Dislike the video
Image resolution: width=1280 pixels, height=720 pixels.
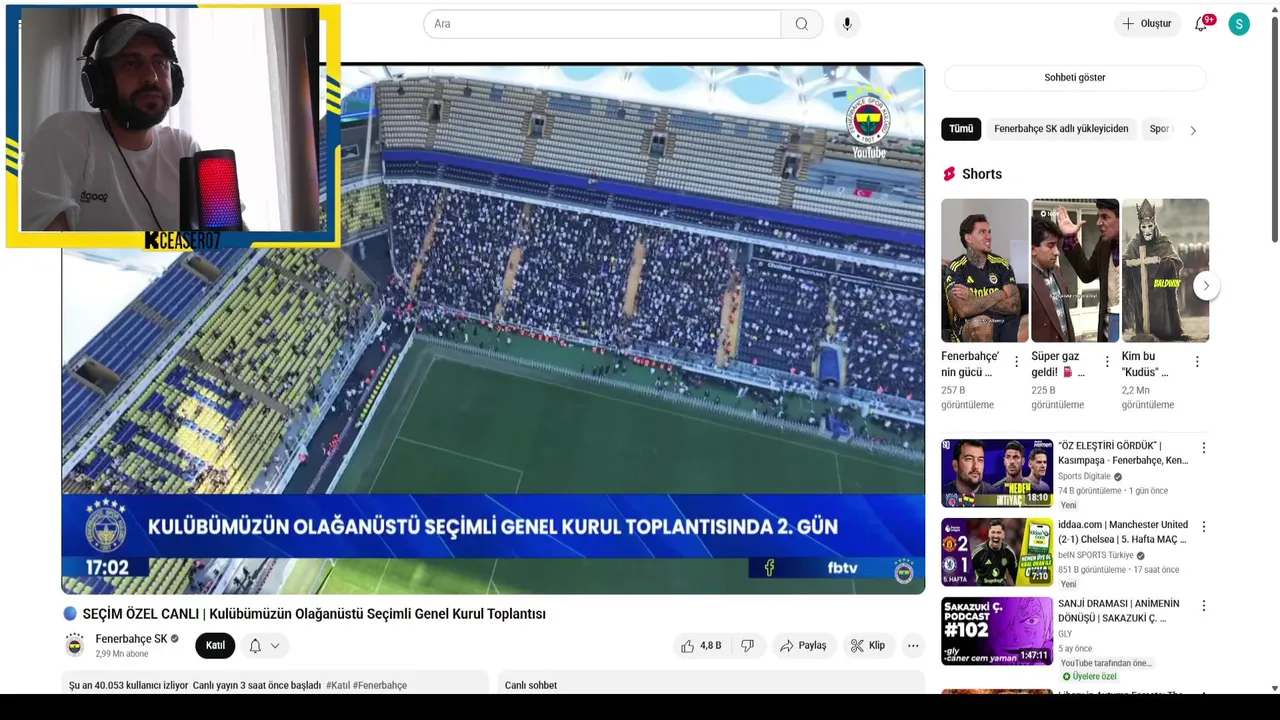click(x=747, y=646)
